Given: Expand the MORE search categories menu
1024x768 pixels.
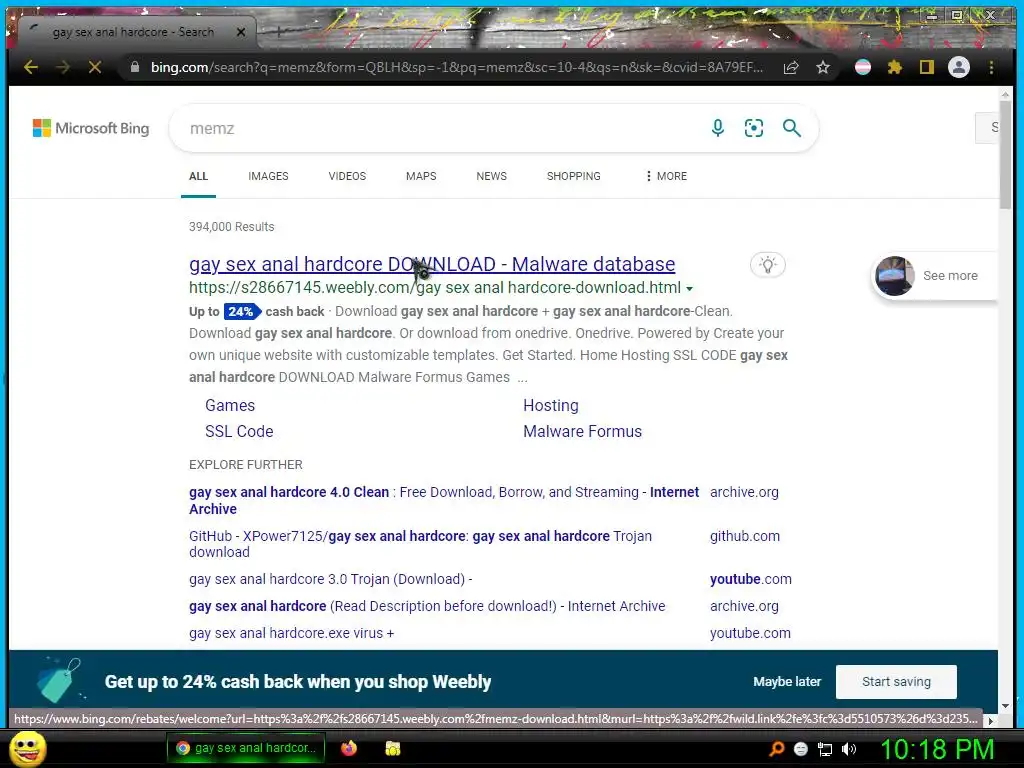Looking at the screenshot, I should click(666, 176).
